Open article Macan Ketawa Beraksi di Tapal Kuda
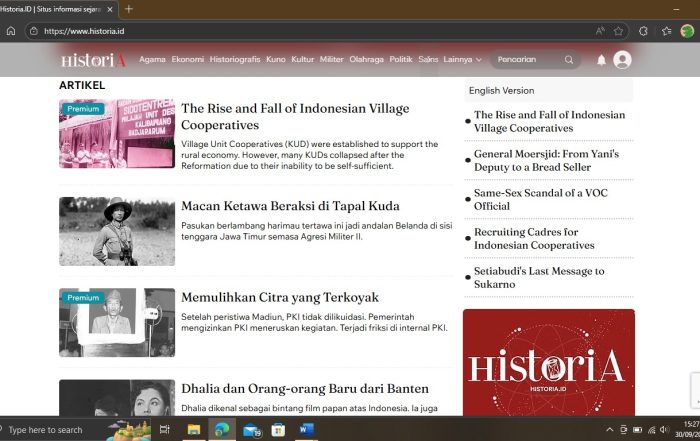The height and width of the screenshot is (441, 700). click(290, 206)
